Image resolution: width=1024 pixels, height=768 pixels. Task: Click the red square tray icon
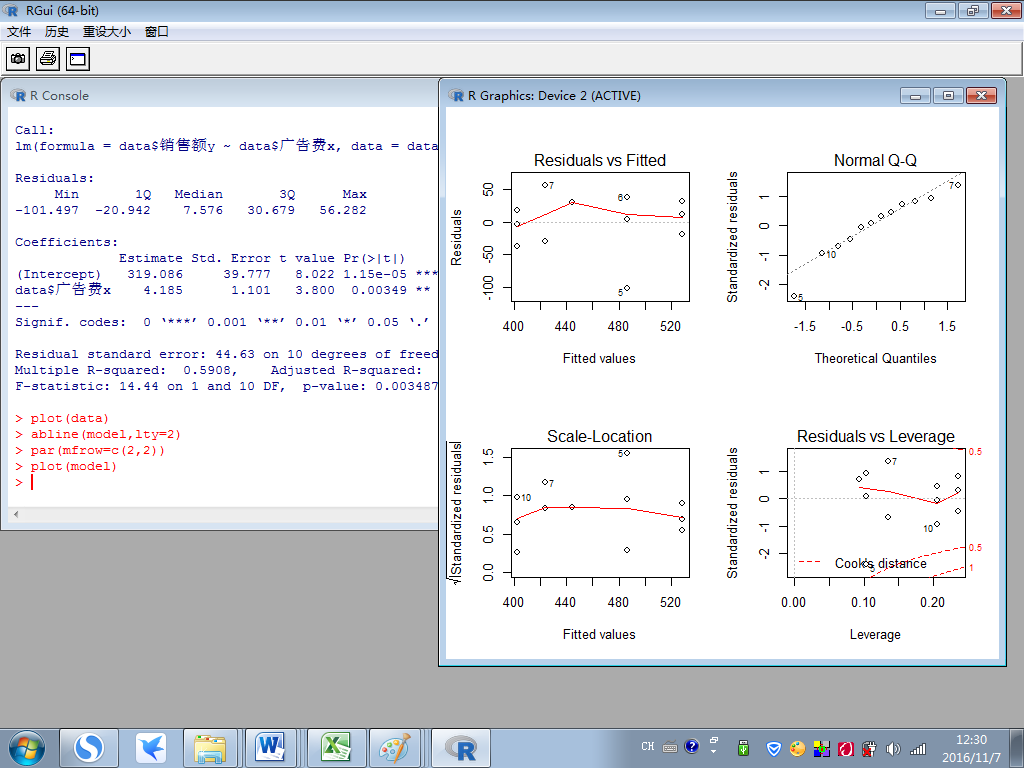pos(845,748)
